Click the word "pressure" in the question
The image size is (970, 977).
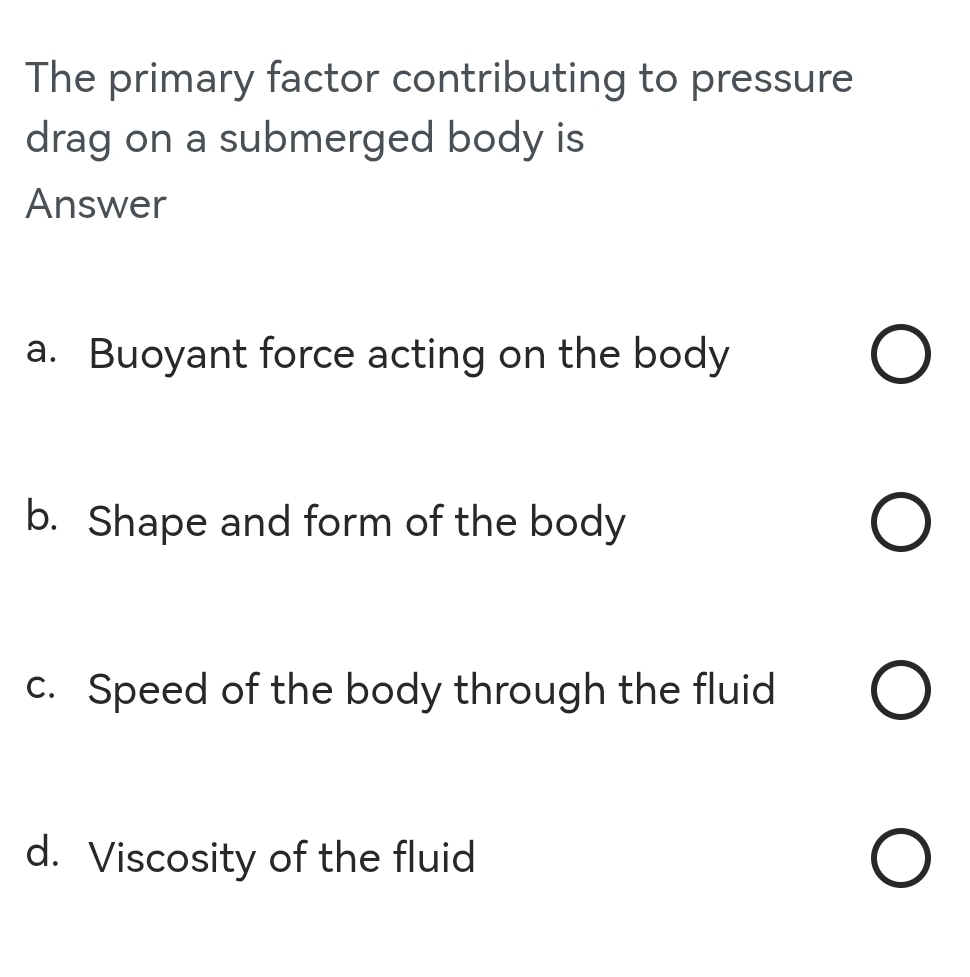pyautogui.click(x=771, y=81)
